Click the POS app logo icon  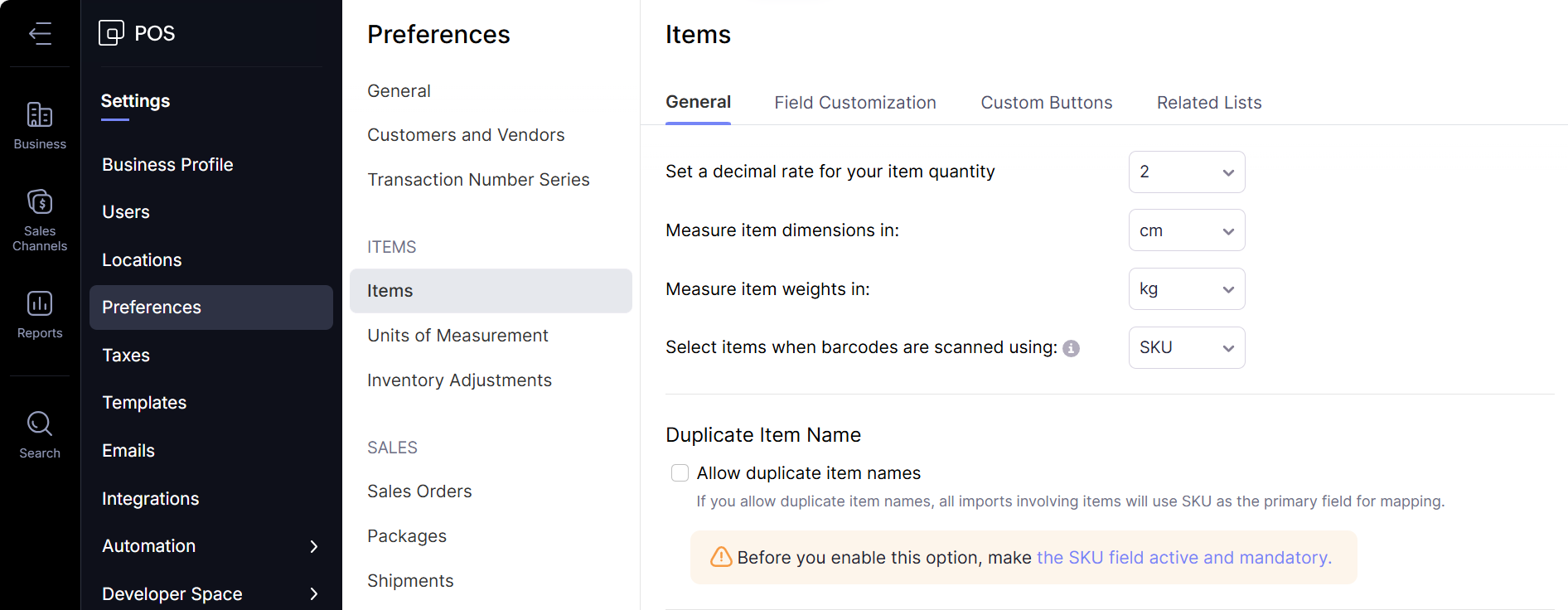pyautogui.click(x=111, y=33)
